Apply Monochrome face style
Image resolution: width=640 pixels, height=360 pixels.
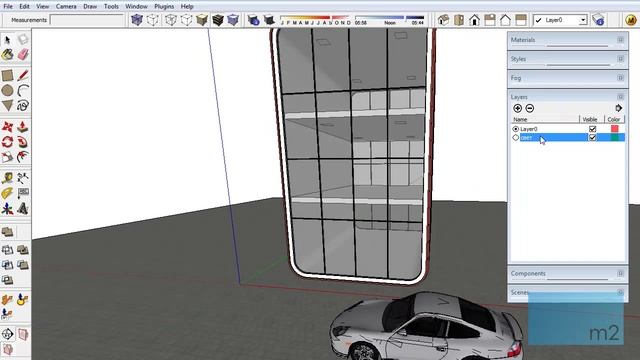click(x=233, y=20)
